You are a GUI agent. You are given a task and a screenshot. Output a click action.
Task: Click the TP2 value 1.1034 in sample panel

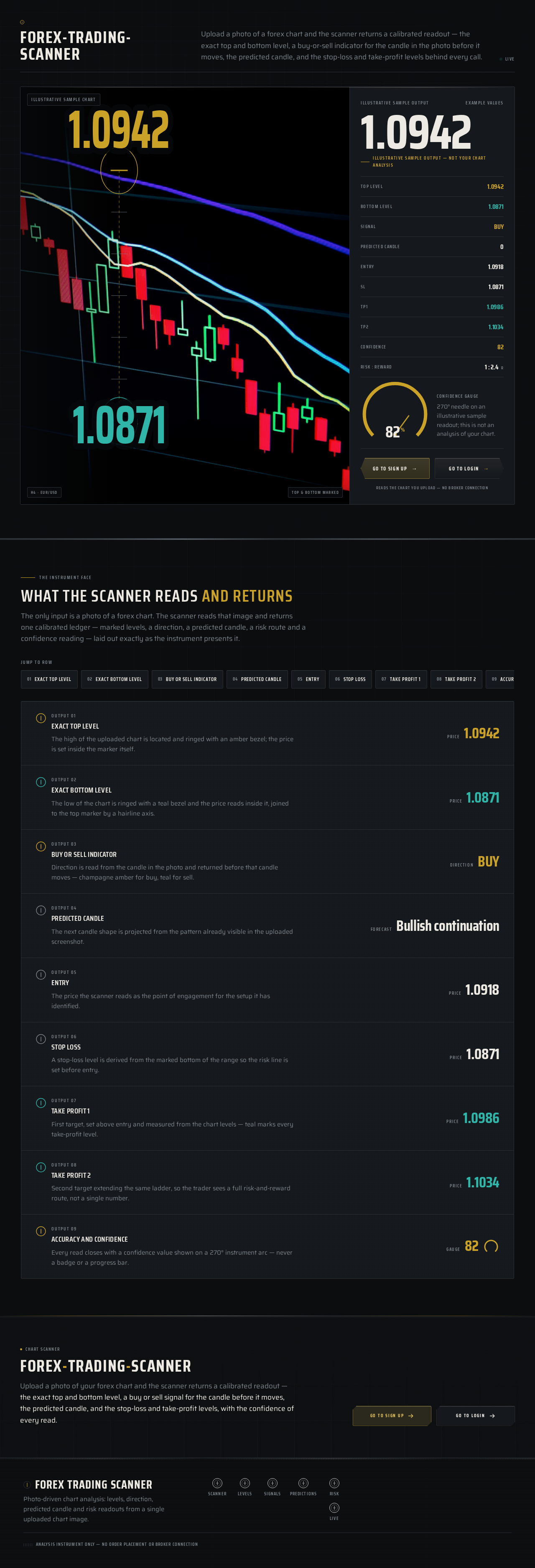click(495, 327)
